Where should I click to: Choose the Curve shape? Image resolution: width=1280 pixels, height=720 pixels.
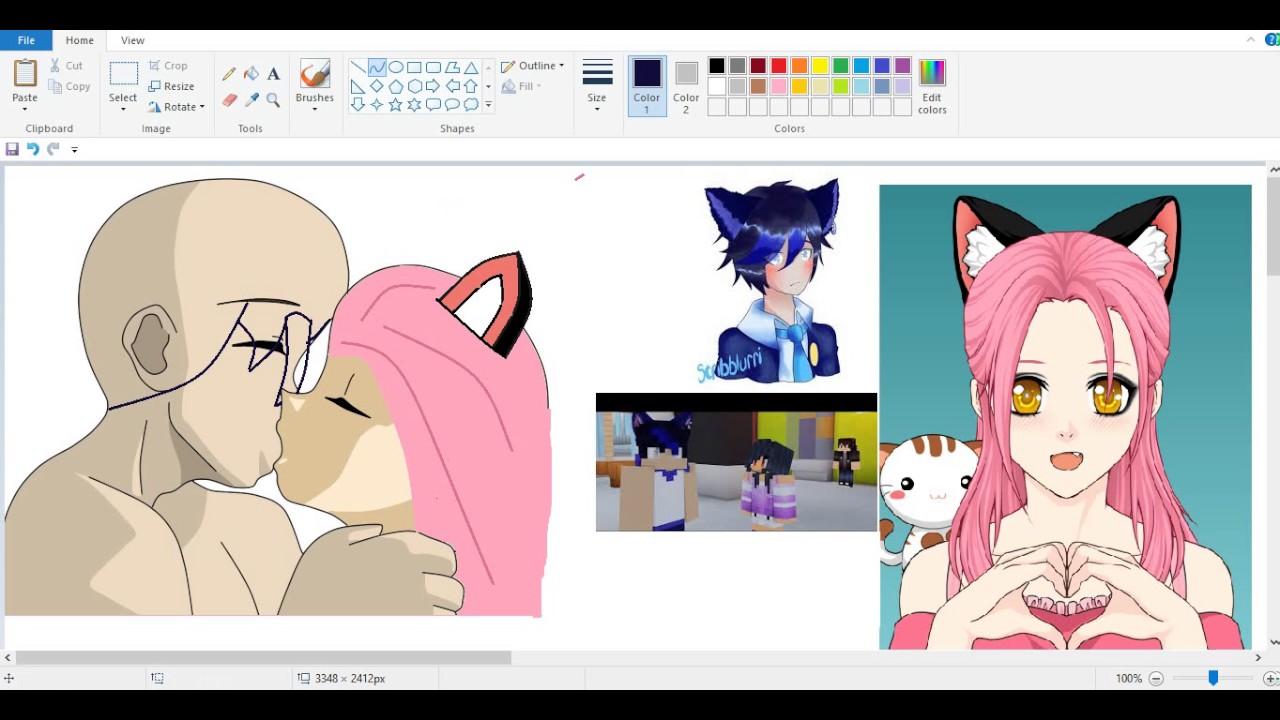[x=376, y=68]
